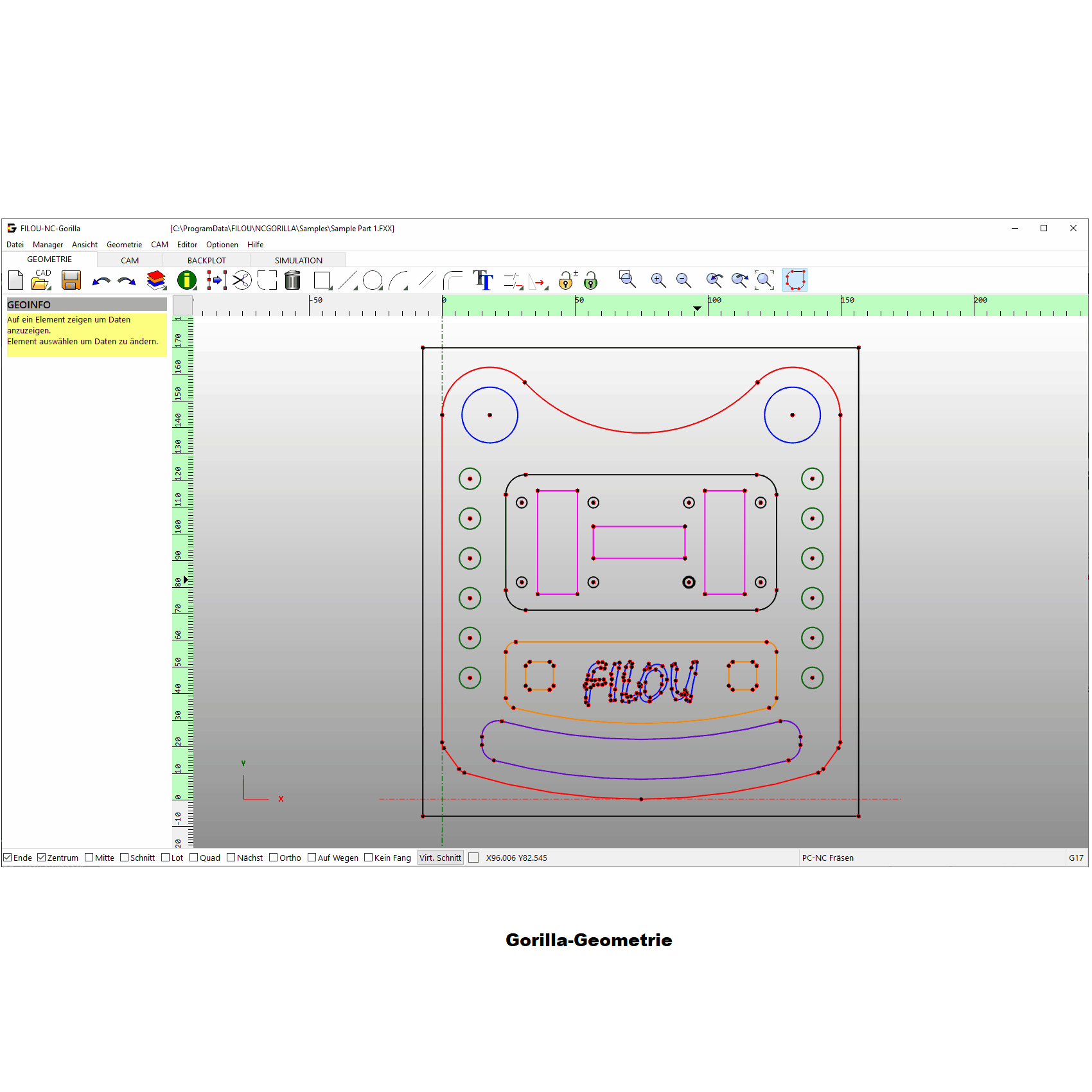This screenshot has height=1092, width=1092.
Task: Switch to the SIMULATION tab
Action: [x=298, y=260]
